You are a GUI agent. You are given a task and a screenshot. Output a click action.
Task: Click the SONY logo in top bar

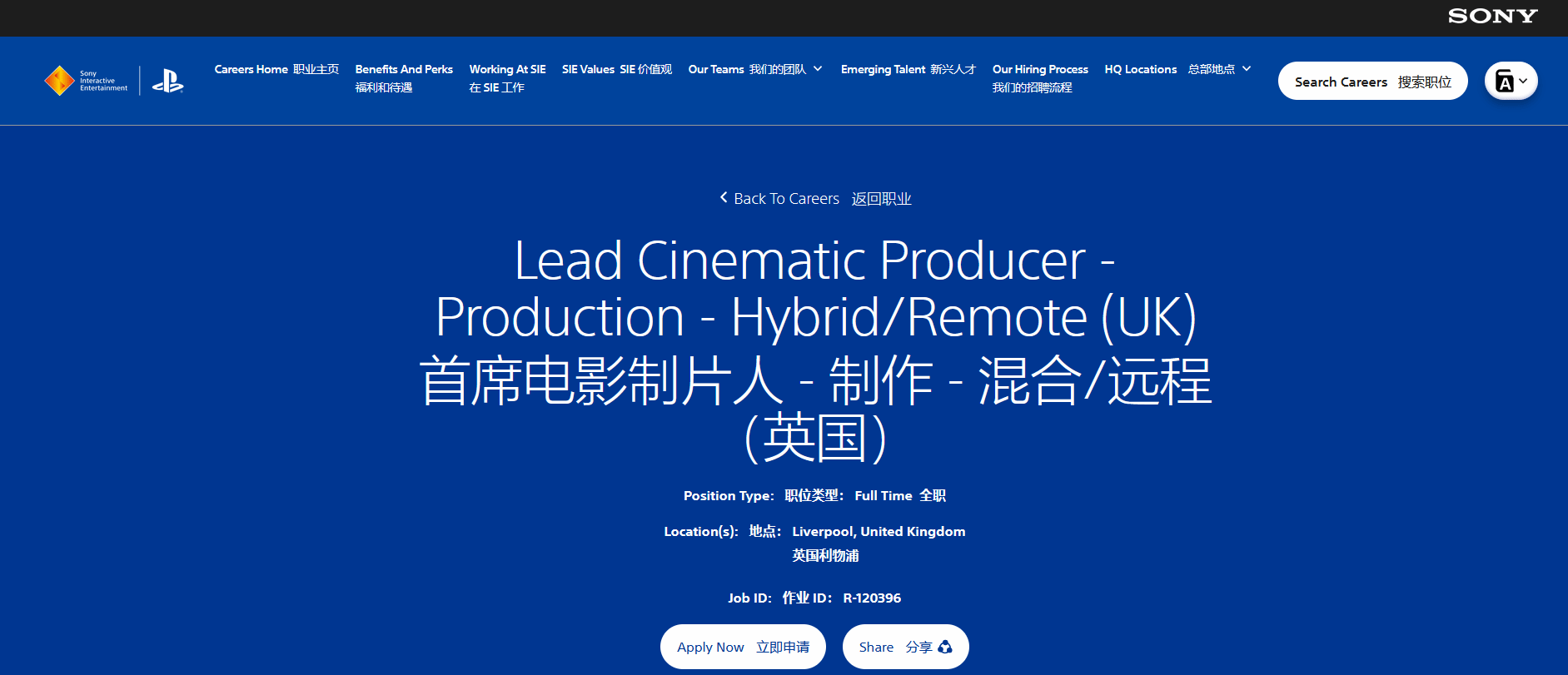pyautogui.click(x=1492, y=17)
